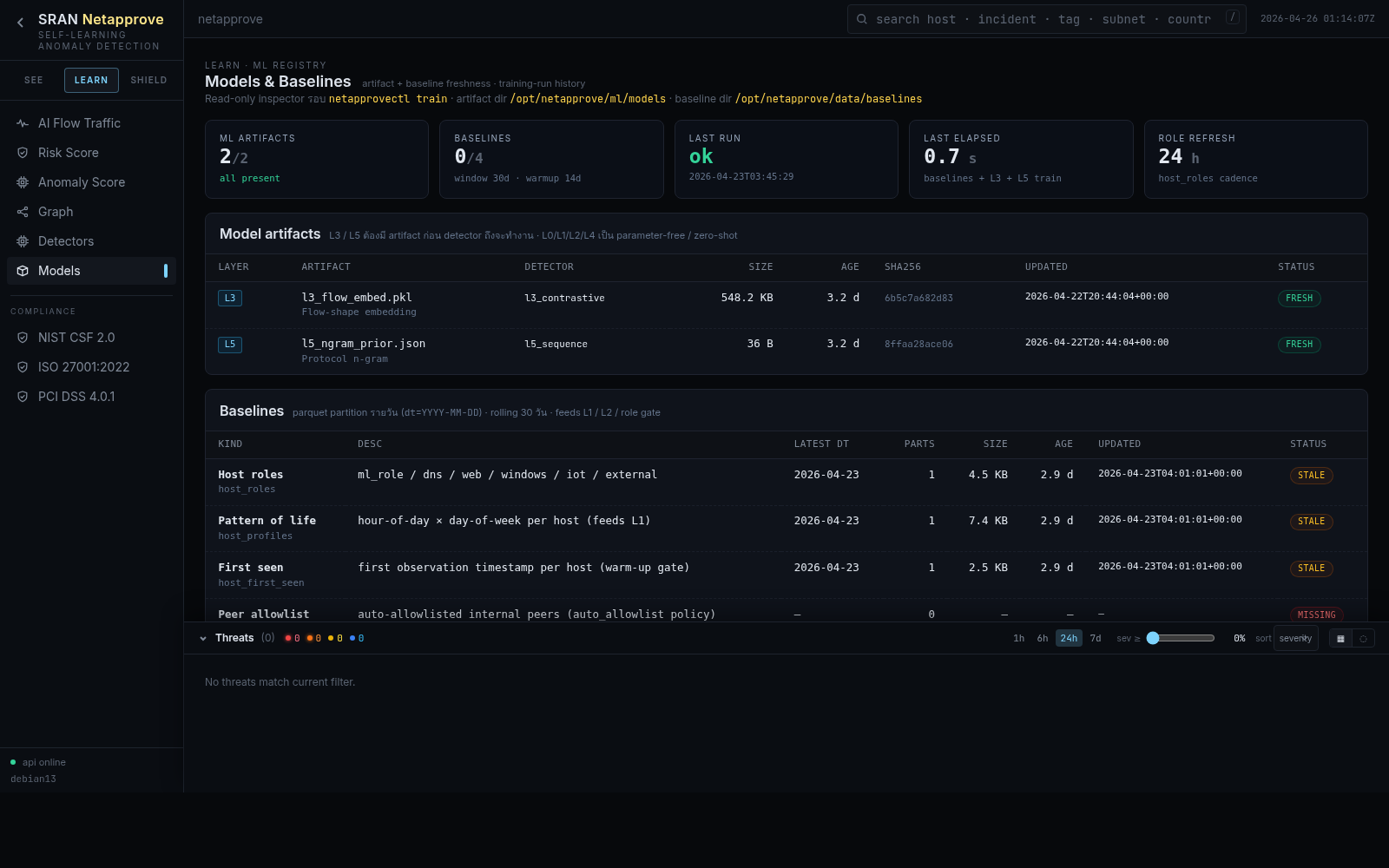Click the Anomaly Score chip icon

click(23, 182)
